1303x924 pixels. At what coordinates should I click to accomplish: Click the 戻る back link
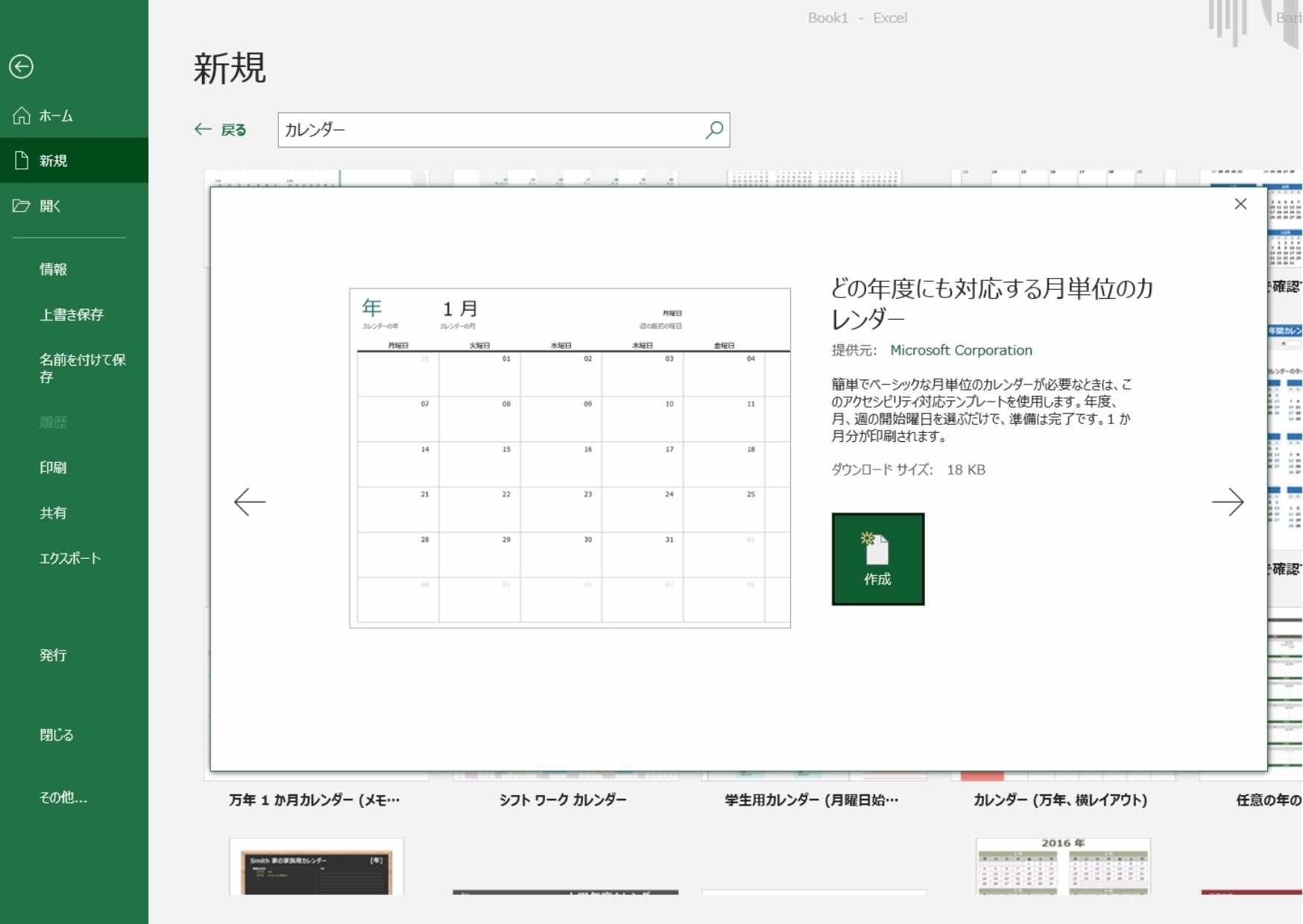tap(221, 130)
